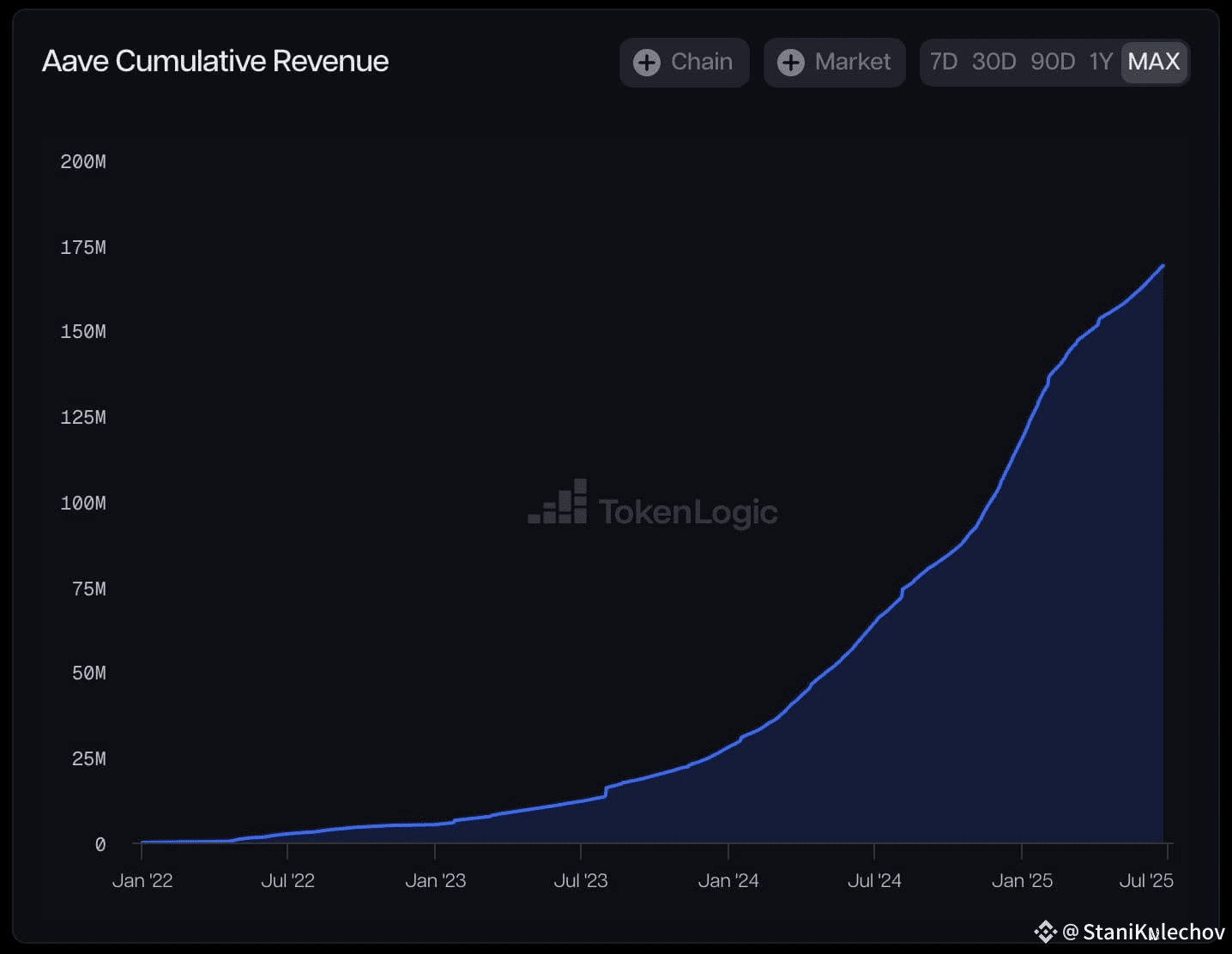Viewport: 1232px width, 954px height.
Task: Click the Jan '25 x-axis label
Action: click(x=1022, y=880)
